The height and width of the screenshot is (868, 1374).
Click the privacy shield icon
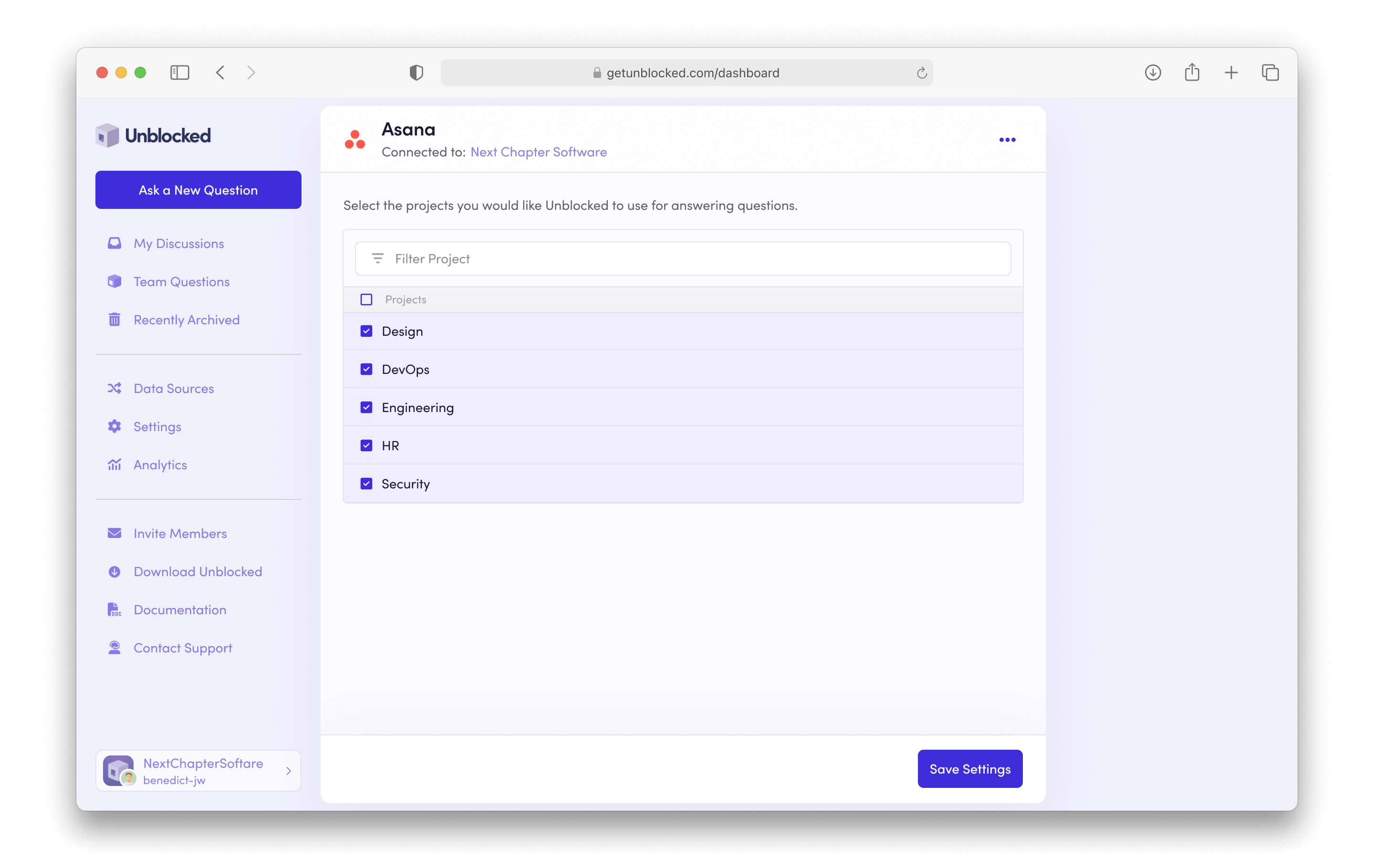[x=416, y=72]
